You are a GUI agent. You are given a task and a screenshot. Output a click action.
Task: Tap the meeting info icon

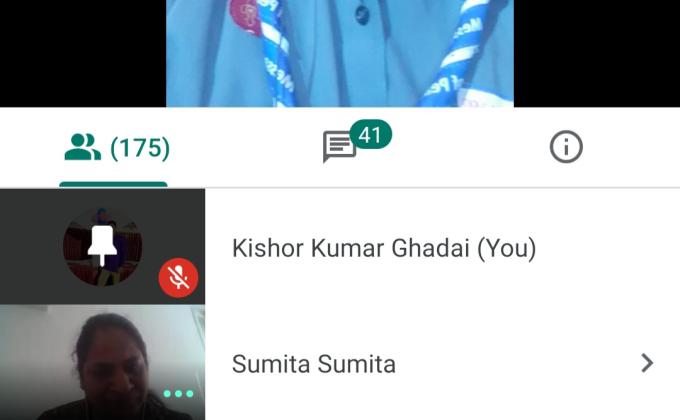pos(566,147)
